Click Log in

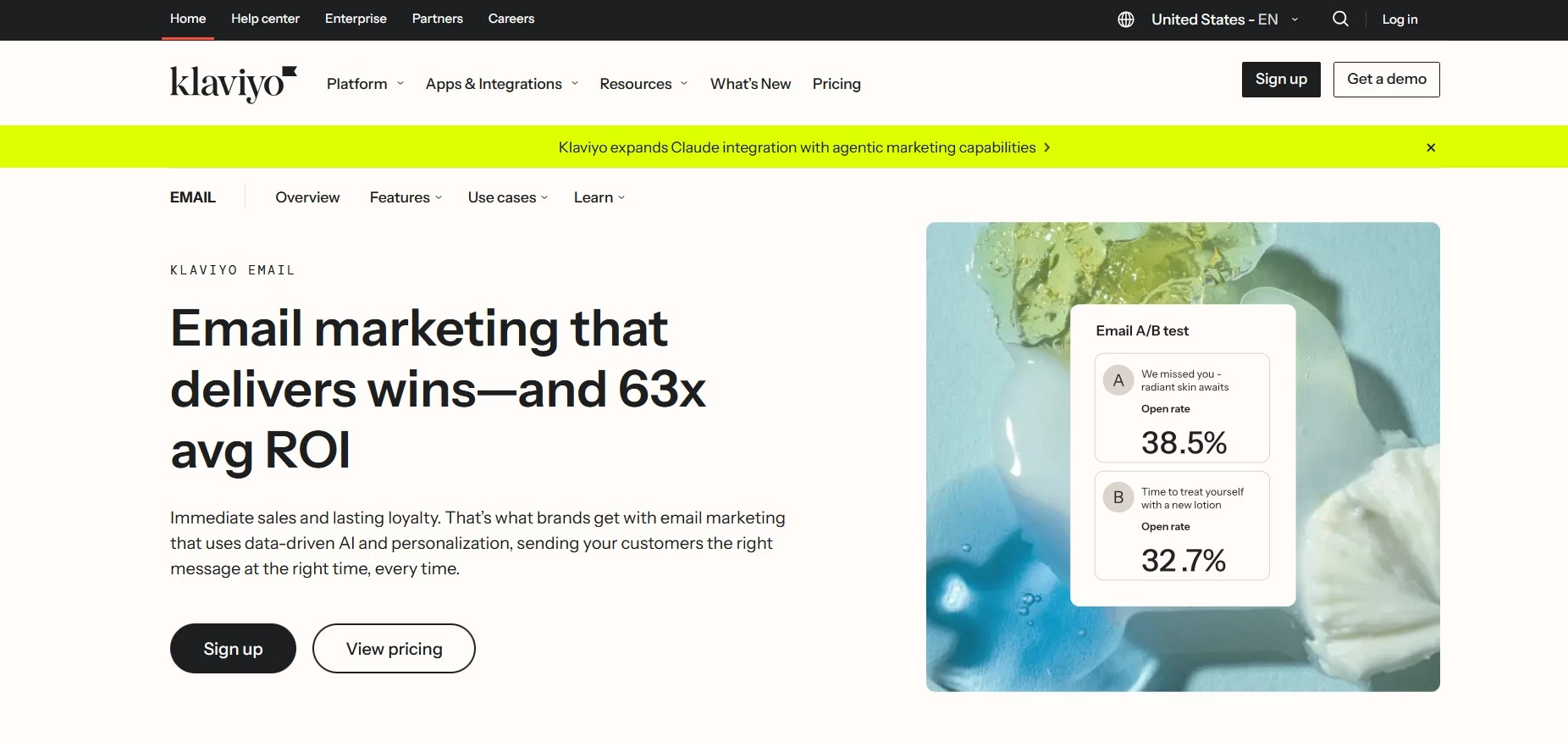point(1400,19)
